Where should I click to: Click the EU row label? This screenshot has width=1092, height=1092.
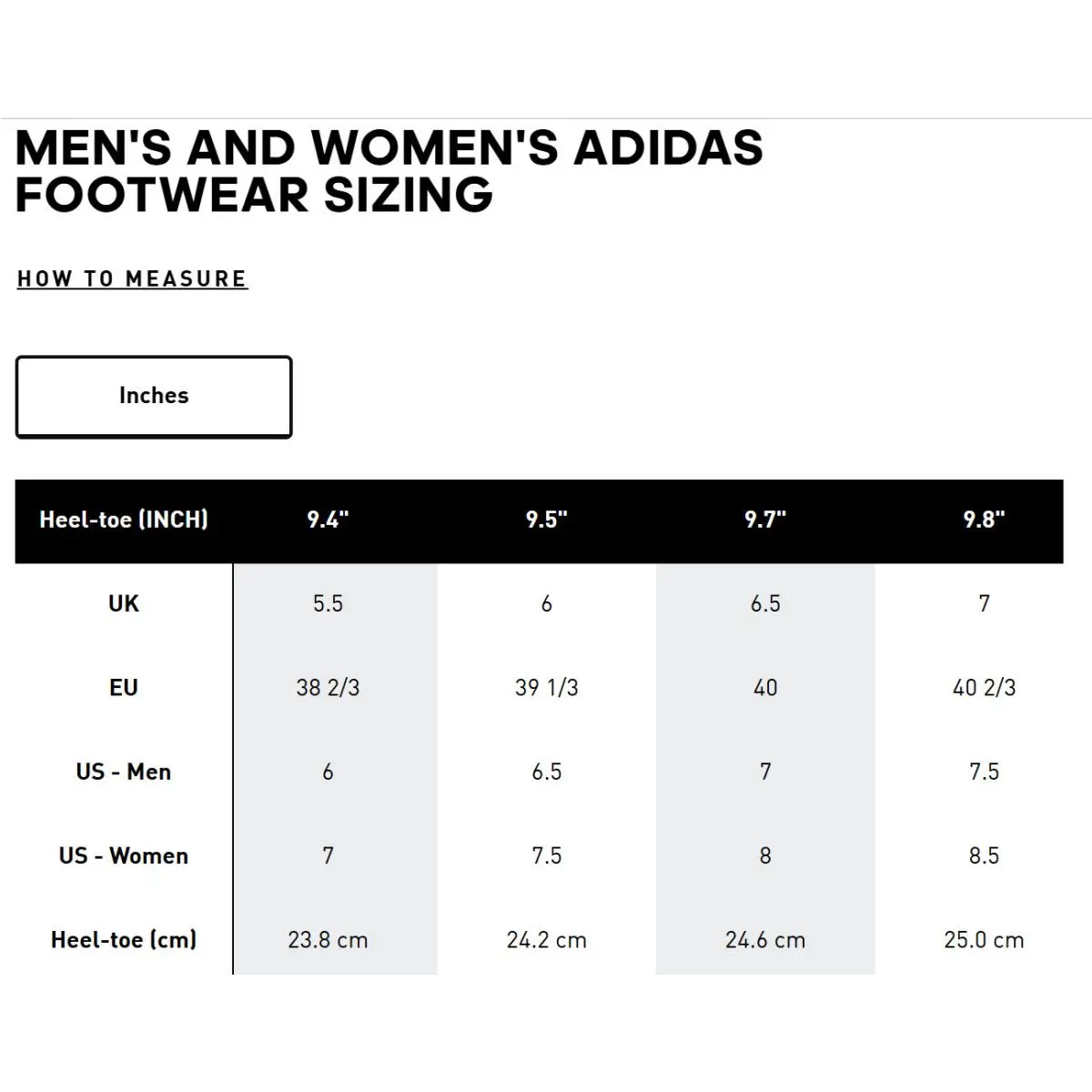click(124, 687)
